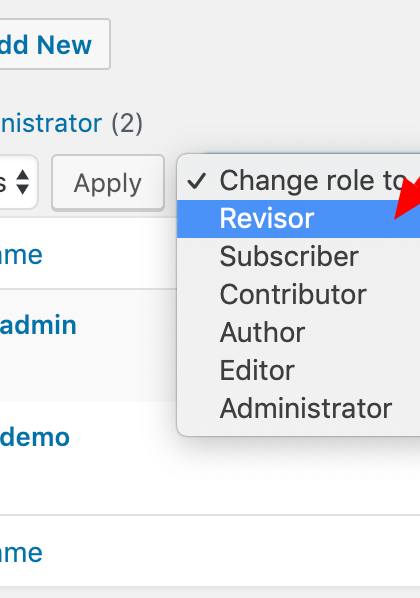Image resolution: width=420 pixels, height=598 pixels.
Task: Open the admin user profile link
Action: click(x=38, y=325)
